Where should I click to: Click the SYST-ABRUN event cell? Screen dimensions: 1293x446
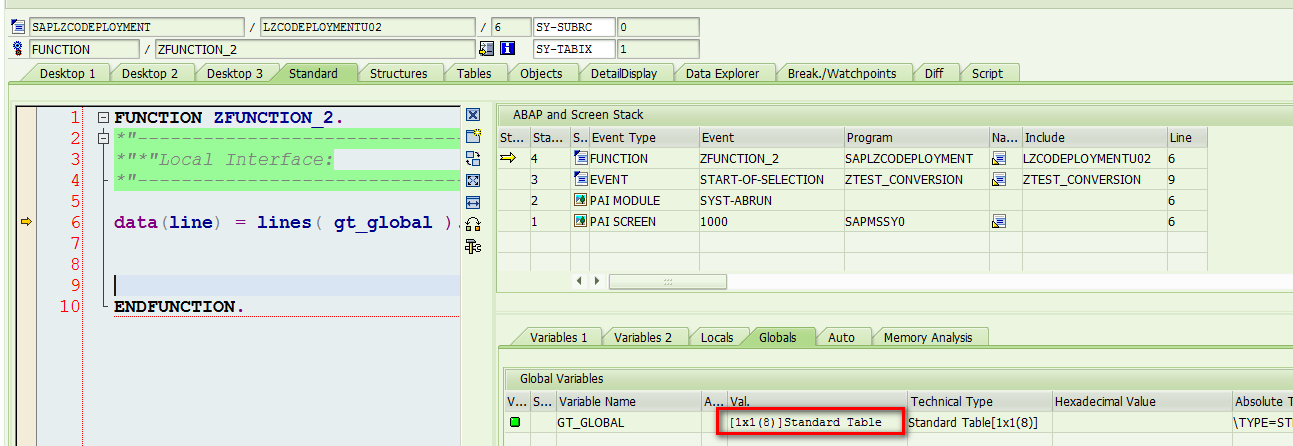770,200
